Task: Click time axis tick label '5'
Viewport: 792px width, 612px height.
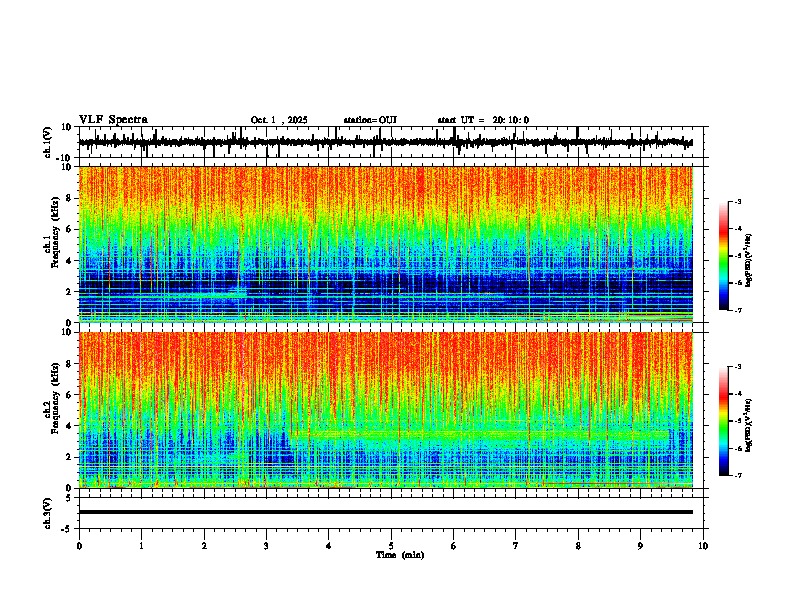Action: (x=391, y=546)
